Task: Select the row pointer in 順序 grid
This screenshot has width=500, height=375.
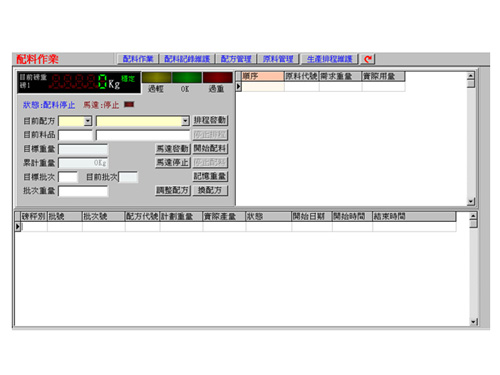Action: coord(238,87)
